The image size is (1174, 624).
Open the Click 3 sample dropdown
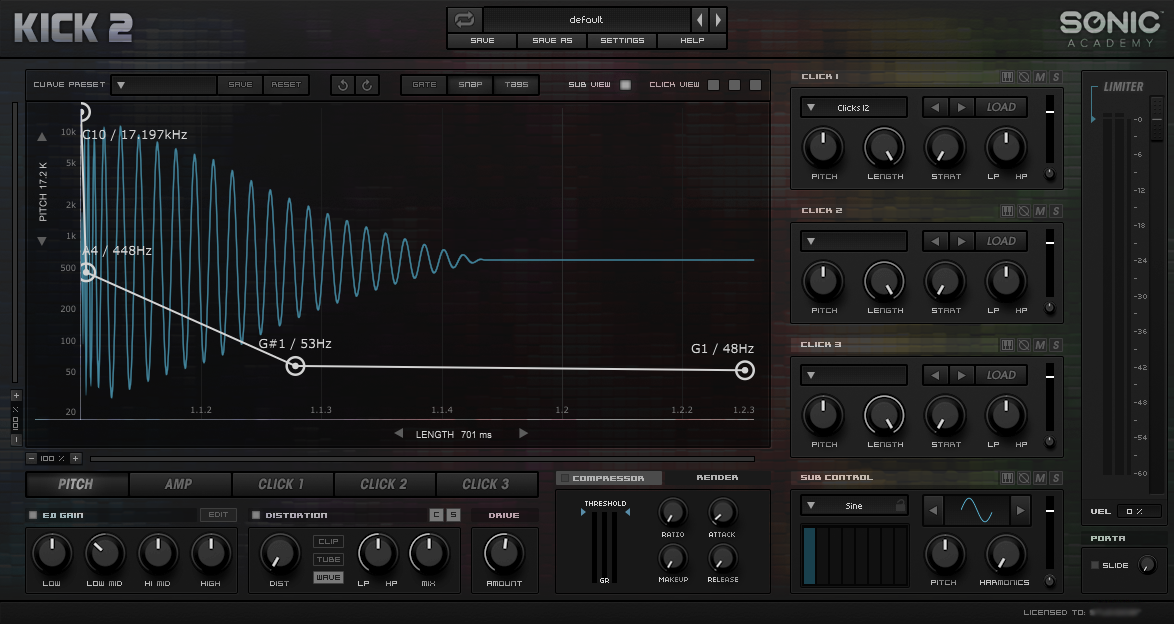coord(854,375)
